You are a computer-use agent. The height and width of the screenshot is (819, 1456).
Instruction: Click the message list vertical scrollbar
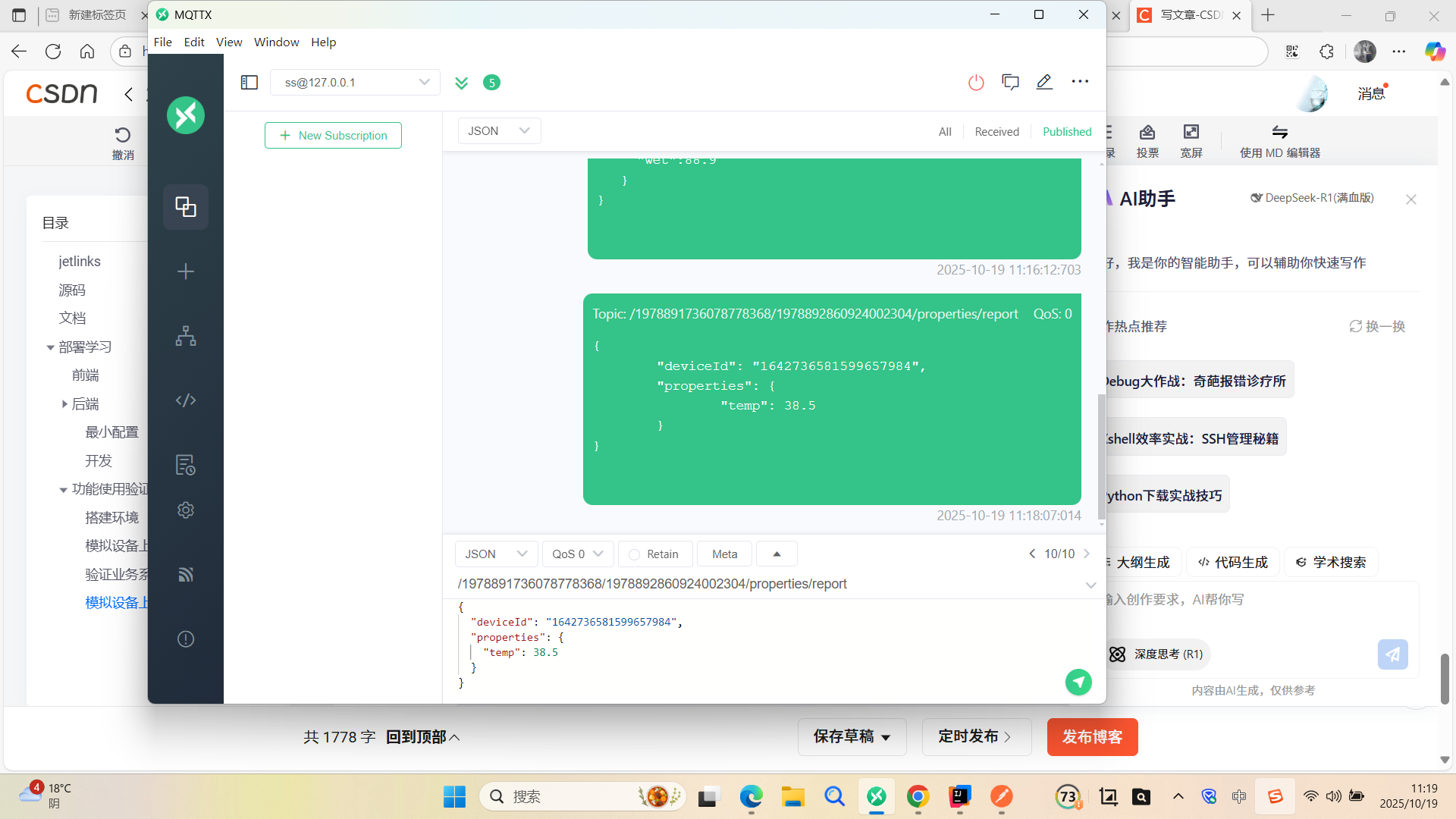point(1101,455)
